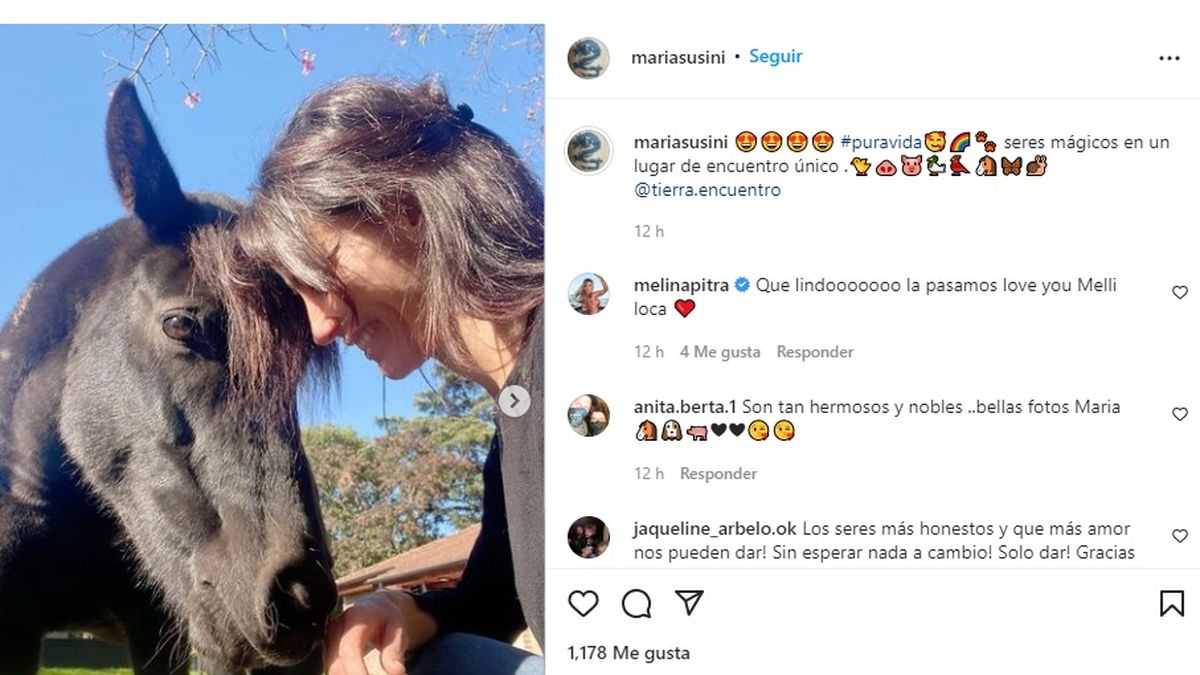Open the comment bubble icon
The image size is (1200, 675).
coord(636,603)
